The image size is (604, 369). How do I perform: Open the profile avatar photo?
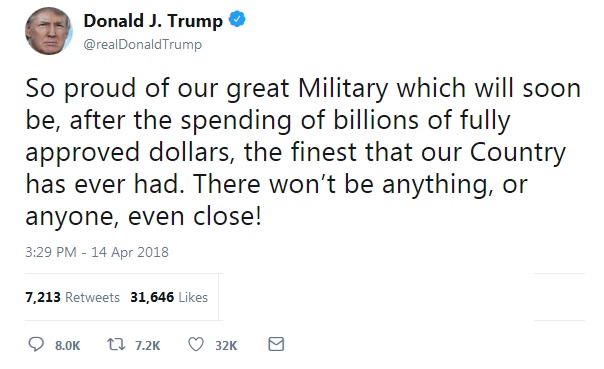[49, 31]
